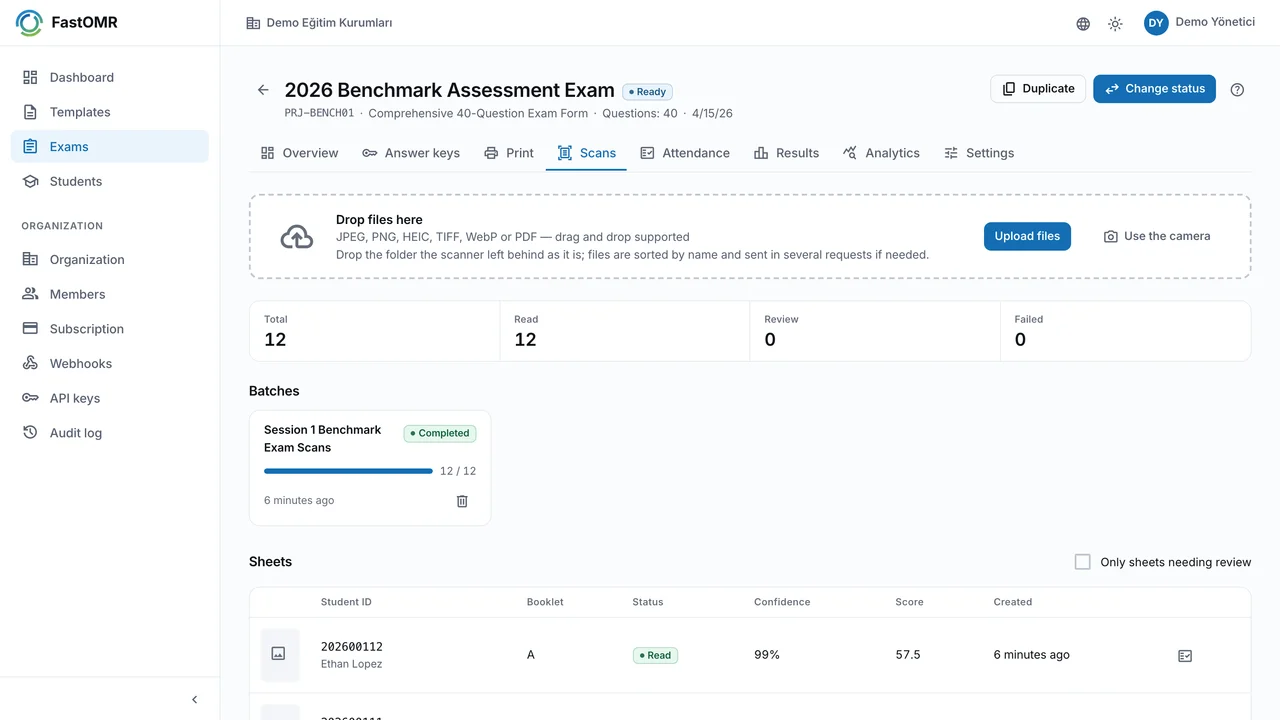
Task: Open the language globe icon
Action: coord(1083,23)
